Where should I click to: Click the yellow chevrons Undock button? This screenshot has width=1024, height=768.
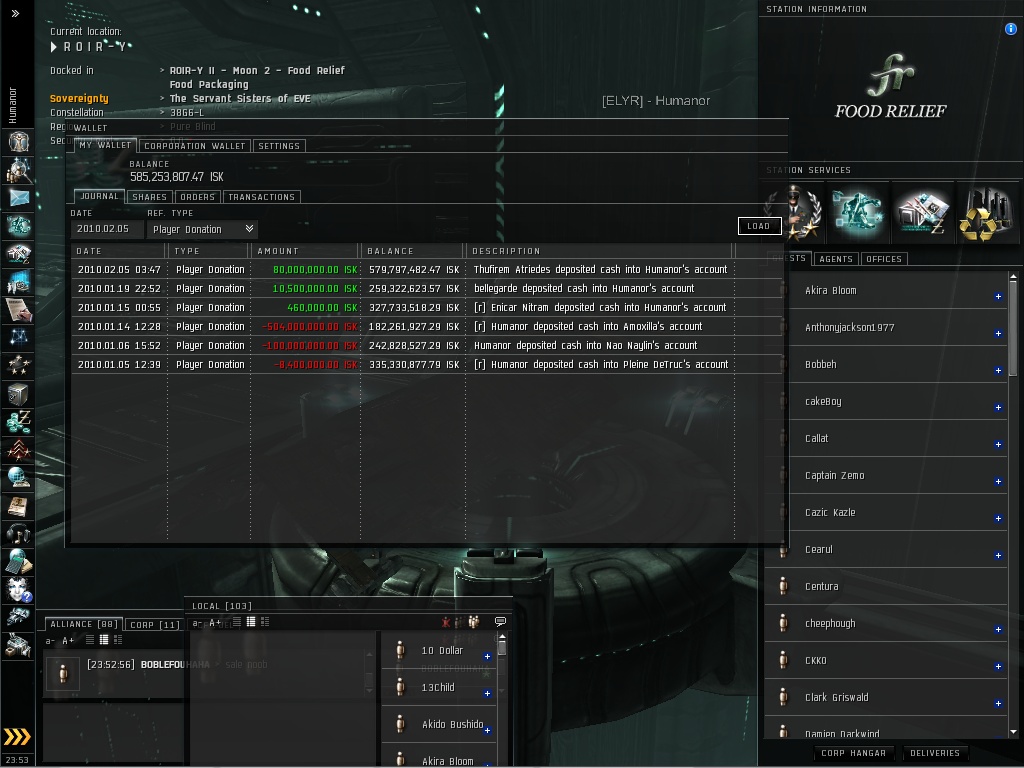pyautogui.click(x=17, y=737)
